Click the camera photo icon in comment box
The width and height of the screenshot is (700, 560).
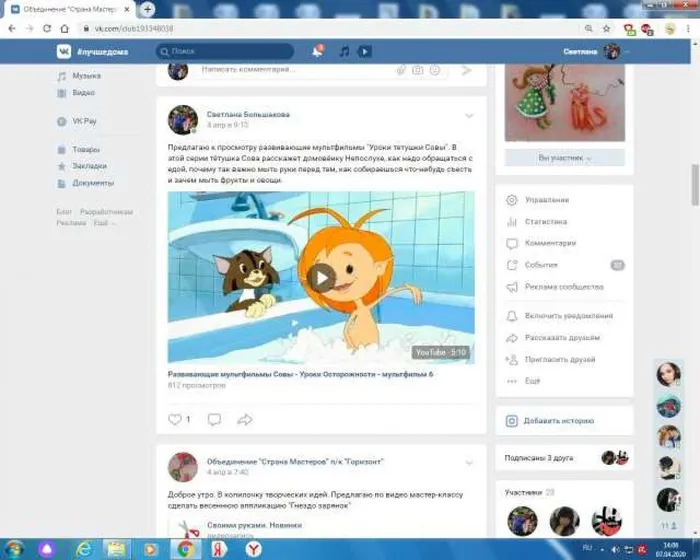click(x=417, y=70)
